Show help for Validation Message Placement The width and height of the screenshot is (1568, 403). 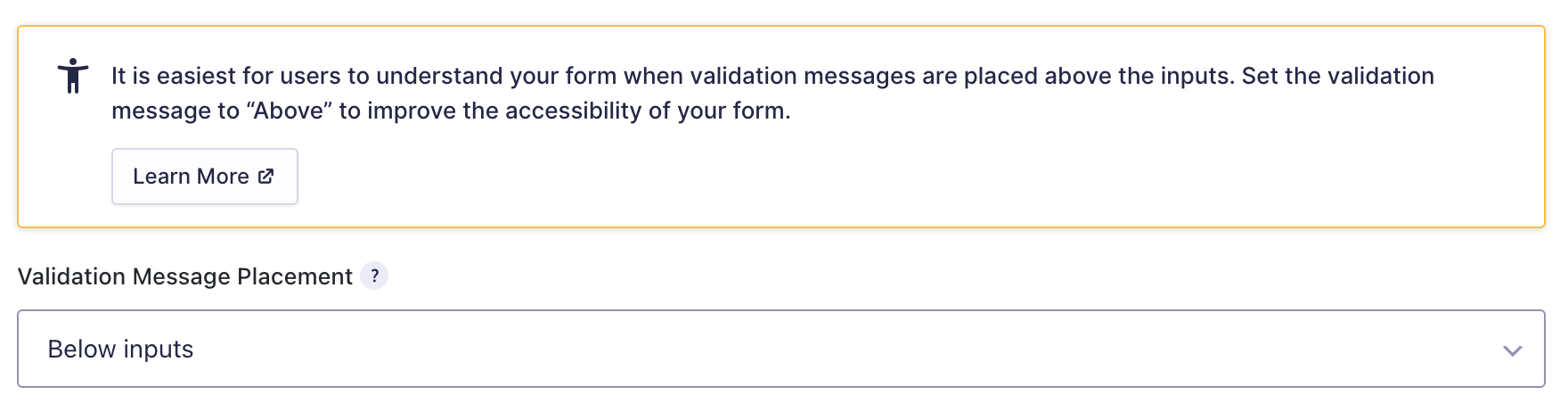[374, 276]
